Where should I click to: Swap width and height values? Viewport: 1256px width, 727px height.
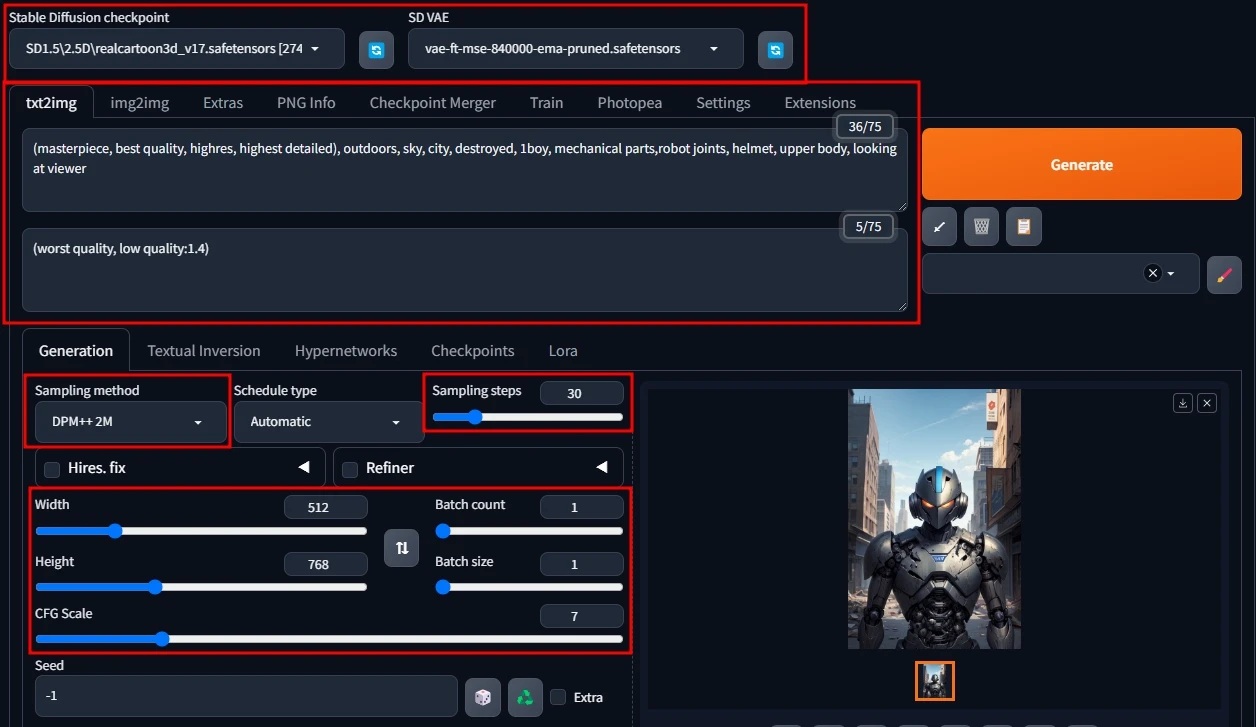402,548
